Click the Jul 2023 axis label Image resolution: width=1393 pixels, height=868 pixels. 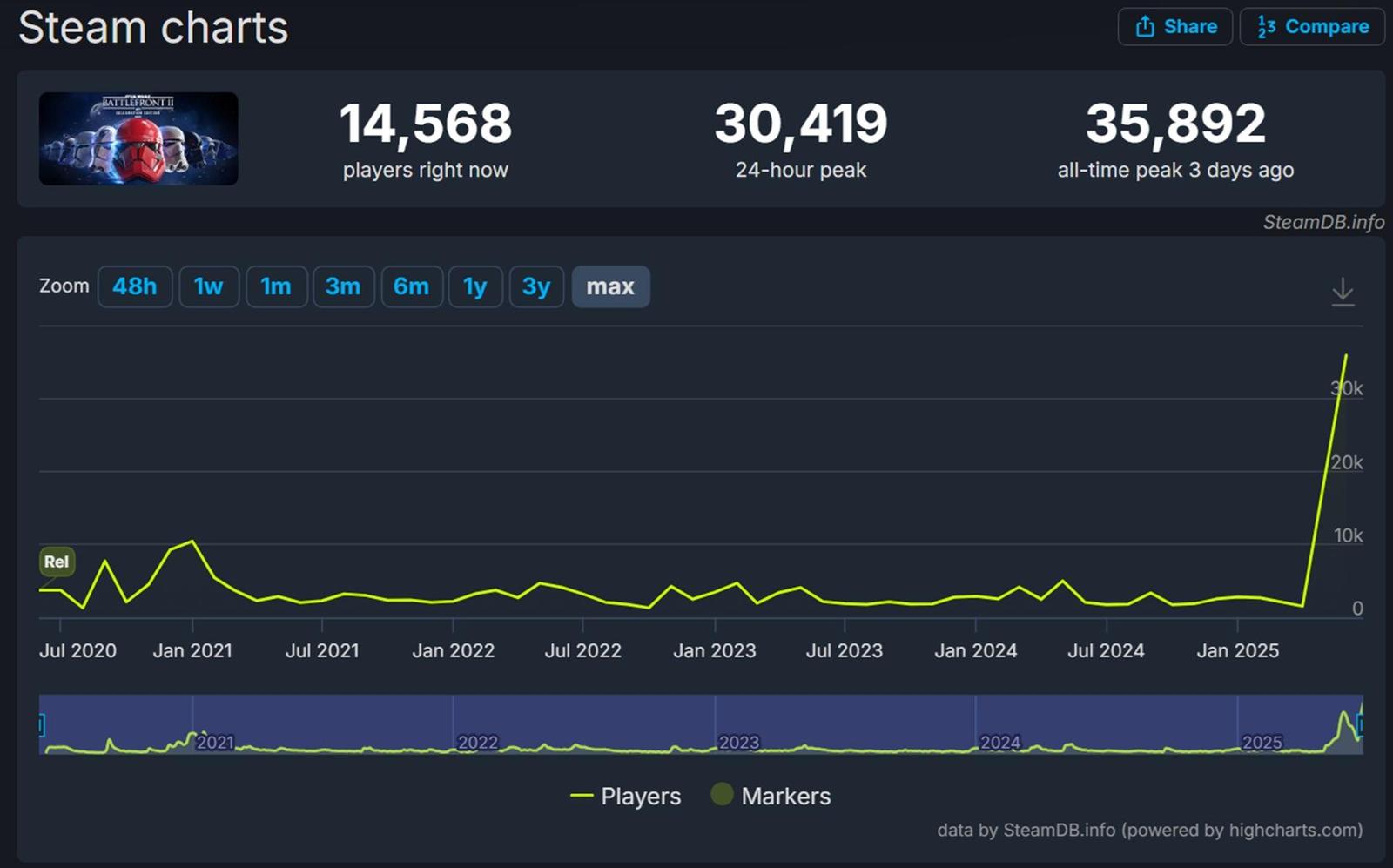(845, 650)
